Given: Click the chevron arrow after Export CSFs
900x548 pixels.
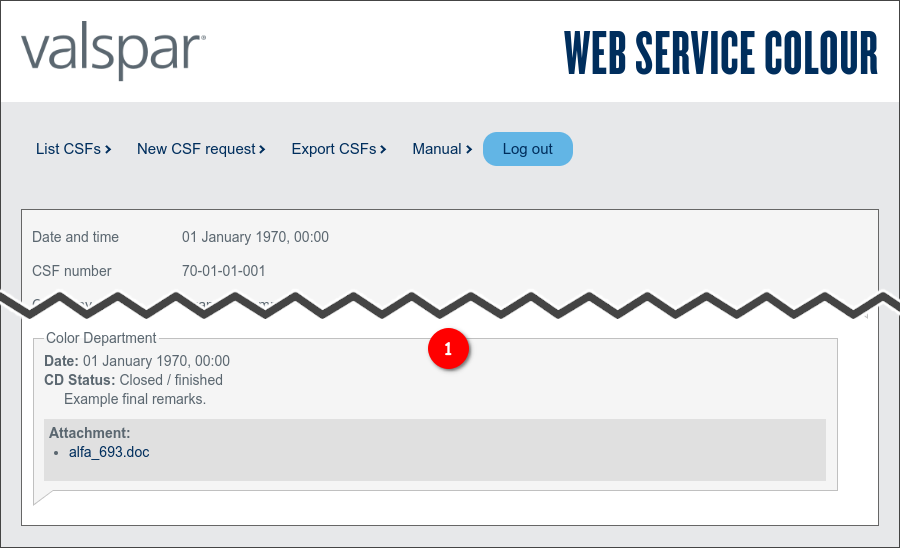Looking at the screenshot, I should click(x=383, y=150).
